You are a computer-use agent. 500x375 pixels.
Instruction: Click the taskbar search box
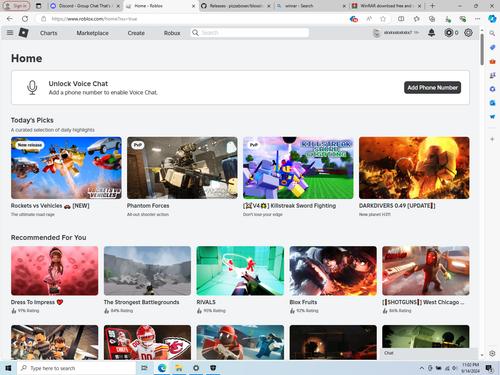pyautogui.click(x=76, y=368)
